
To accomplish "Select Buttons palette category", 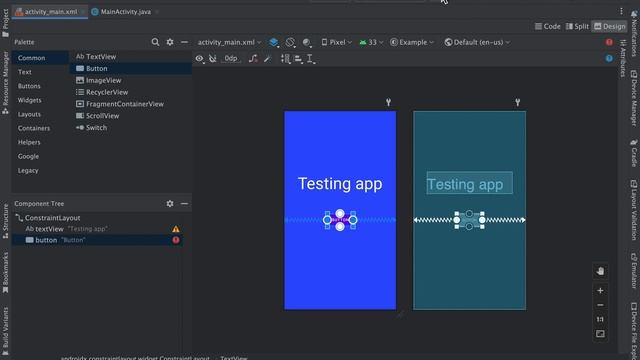I will click(x=29, y=86).
